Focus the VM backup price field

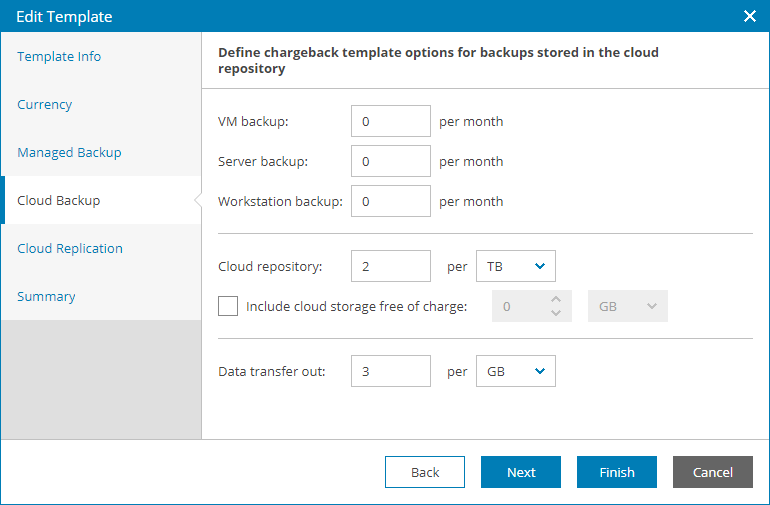click(x=391, y=121)
